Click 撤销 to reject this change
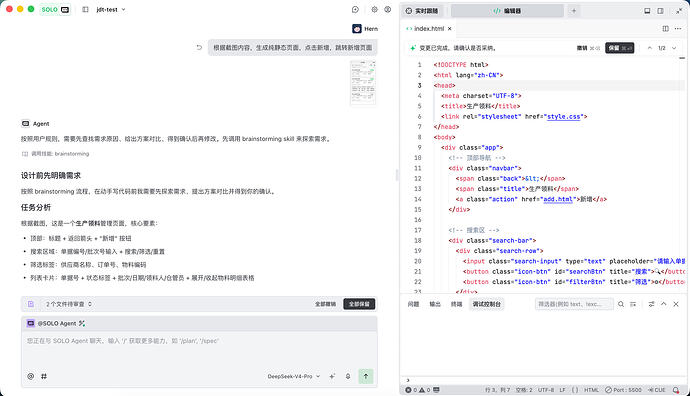This screenshot has width=690, height=396. (x=588, y=48)
